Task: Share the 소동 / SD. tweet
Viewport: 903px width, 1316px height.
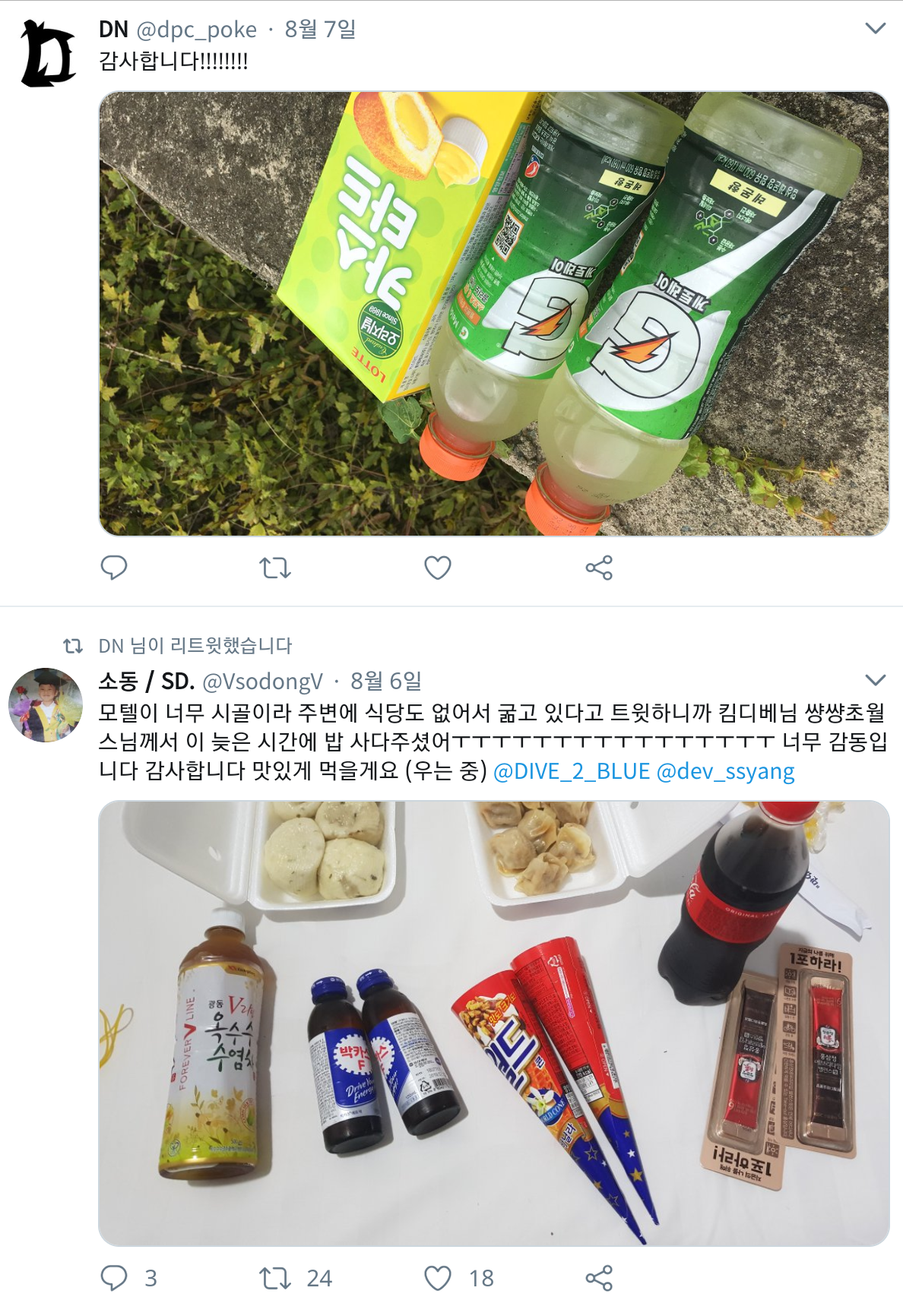Action: tap(599, 1278)
